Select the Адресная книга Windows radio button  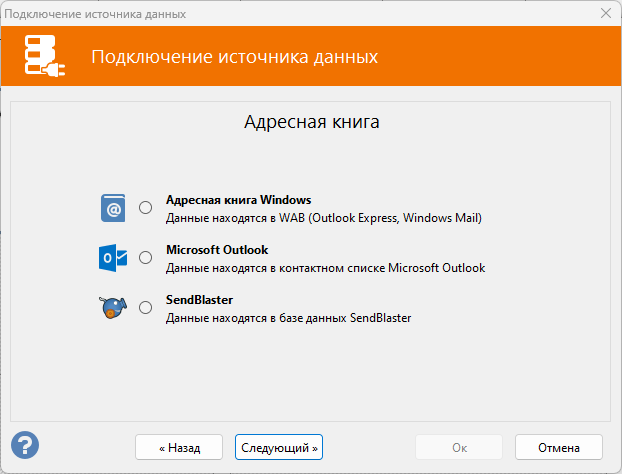click(146, 207)
